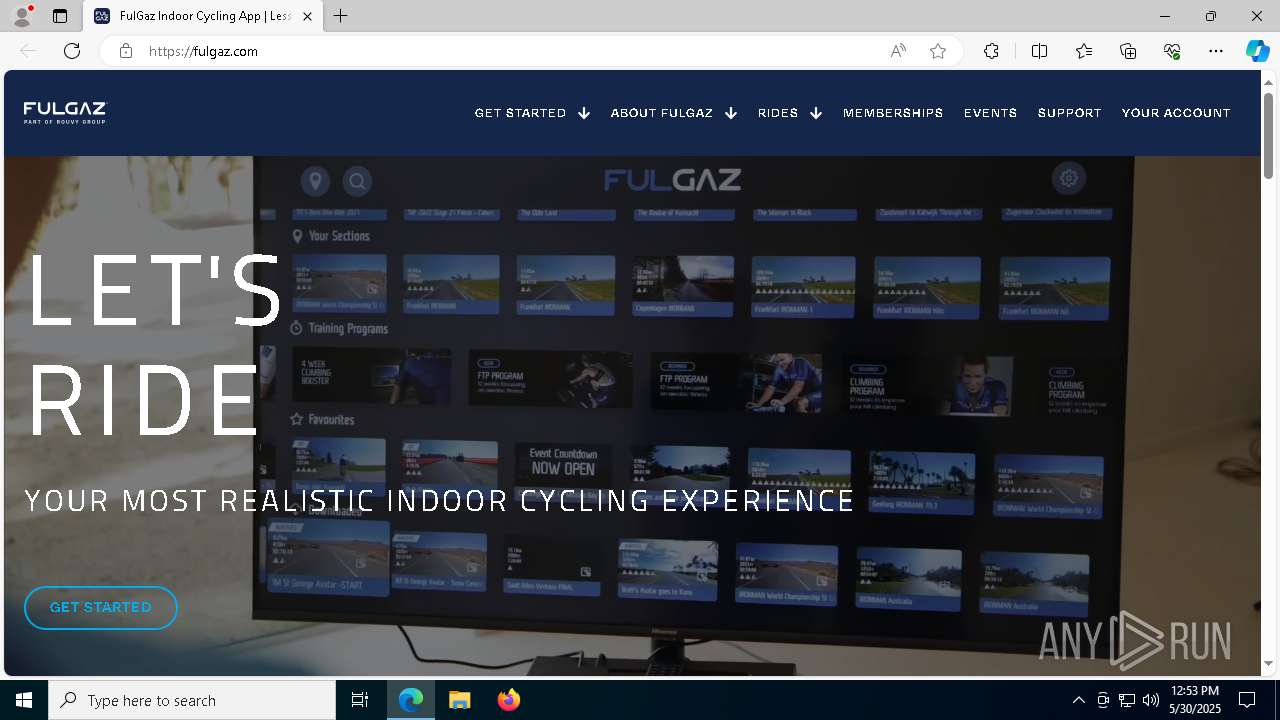Open the Get Started menu

pyautogui.click(x=520, y=113)
